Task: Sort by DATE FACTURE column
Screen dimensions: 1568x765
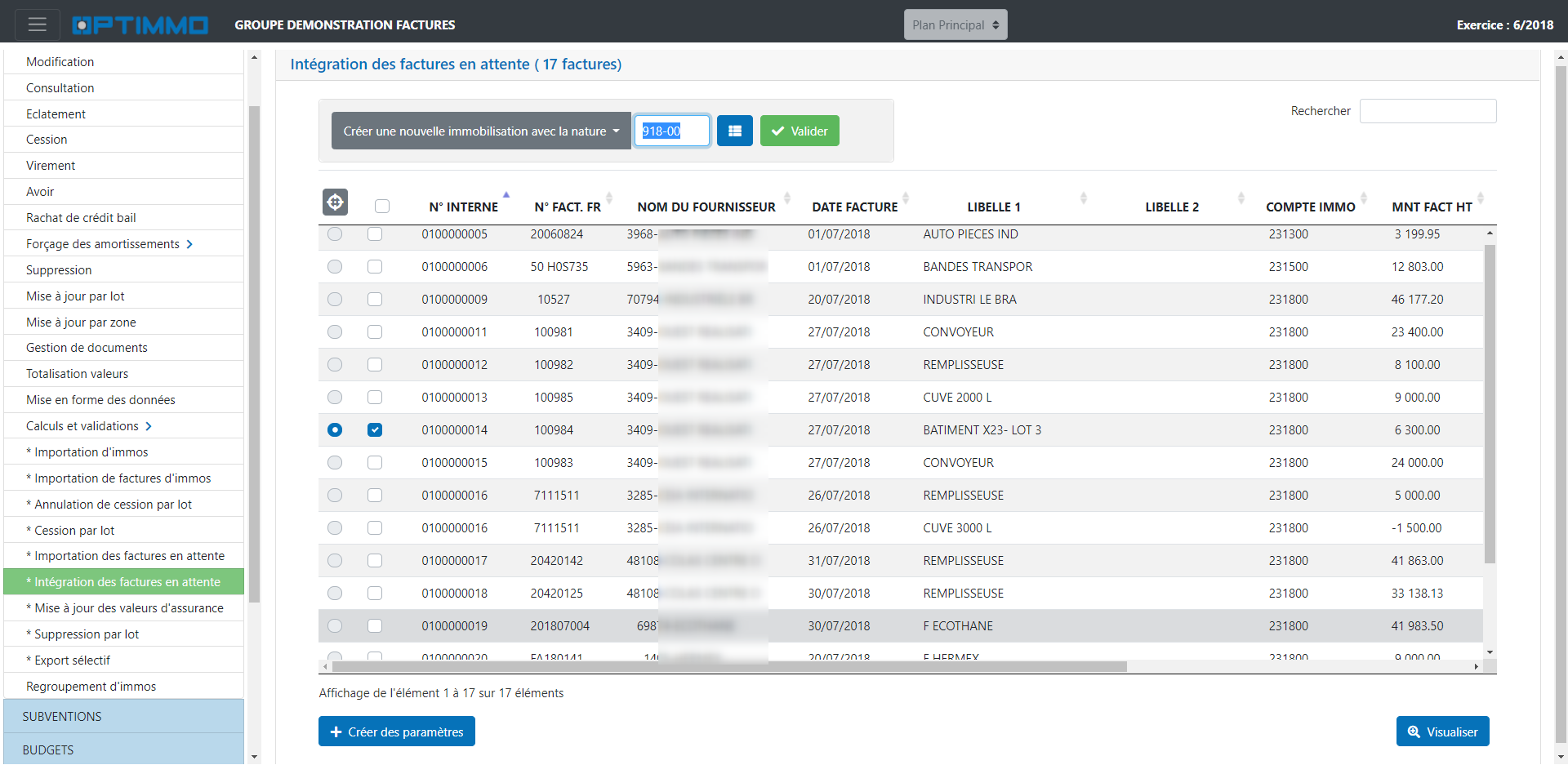Action: [855, 207]
